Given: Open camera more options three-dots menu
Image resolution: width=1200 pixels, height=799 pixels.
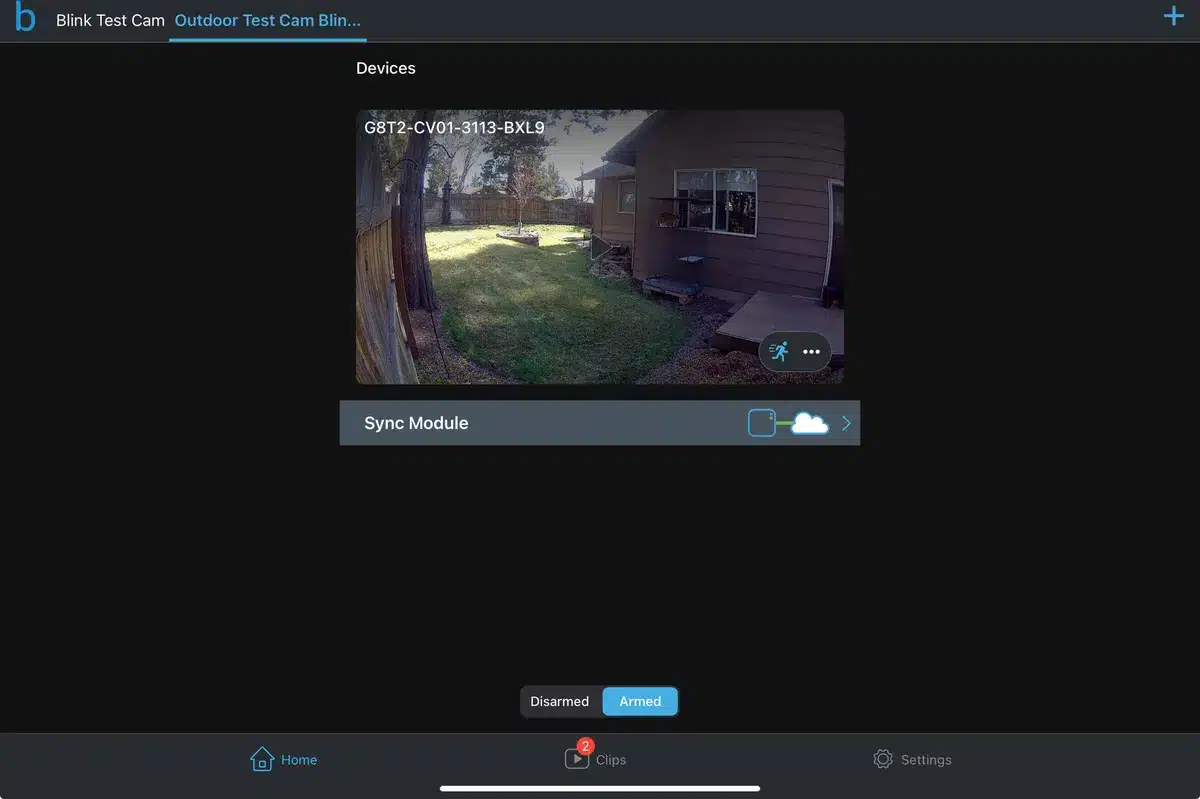Looking at the screenshot, I should click(x=811, y=352).
